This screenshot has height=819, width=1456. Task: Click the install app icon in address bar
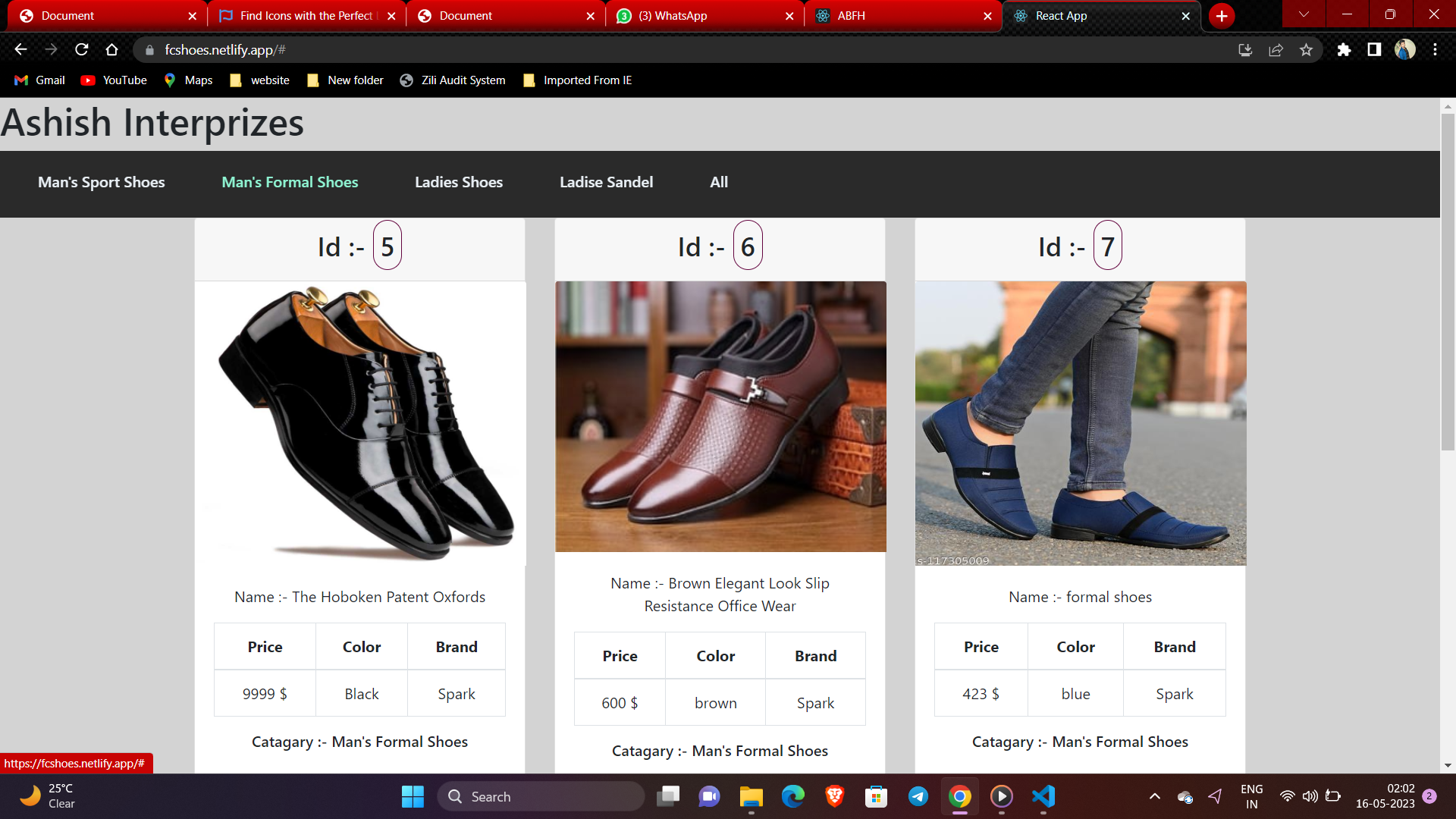[1245, 50]
